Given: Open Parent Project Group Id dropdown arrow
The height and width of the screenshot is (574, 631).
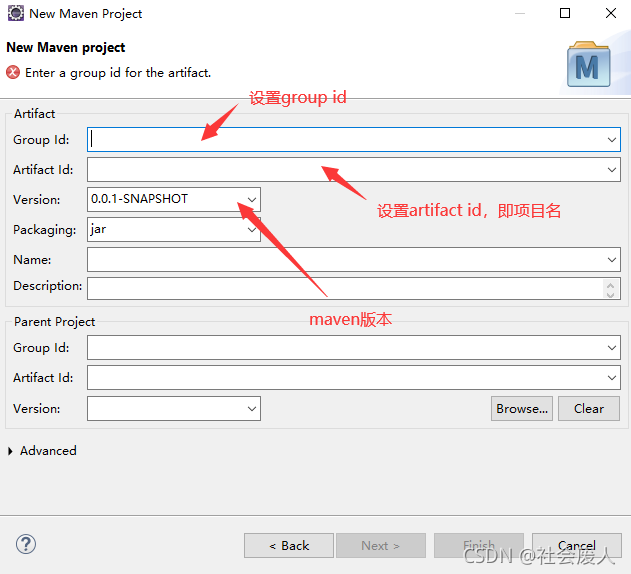Looking at the screenshot, I should (x=612, y=347).
